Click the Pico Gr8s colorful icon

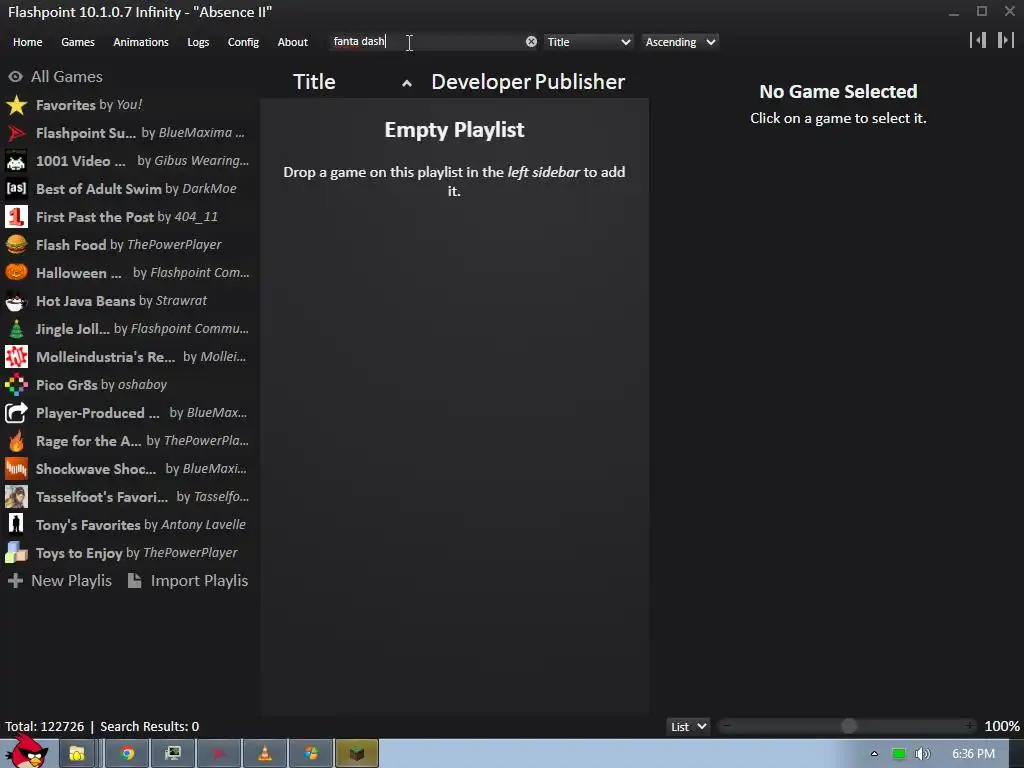16,385
